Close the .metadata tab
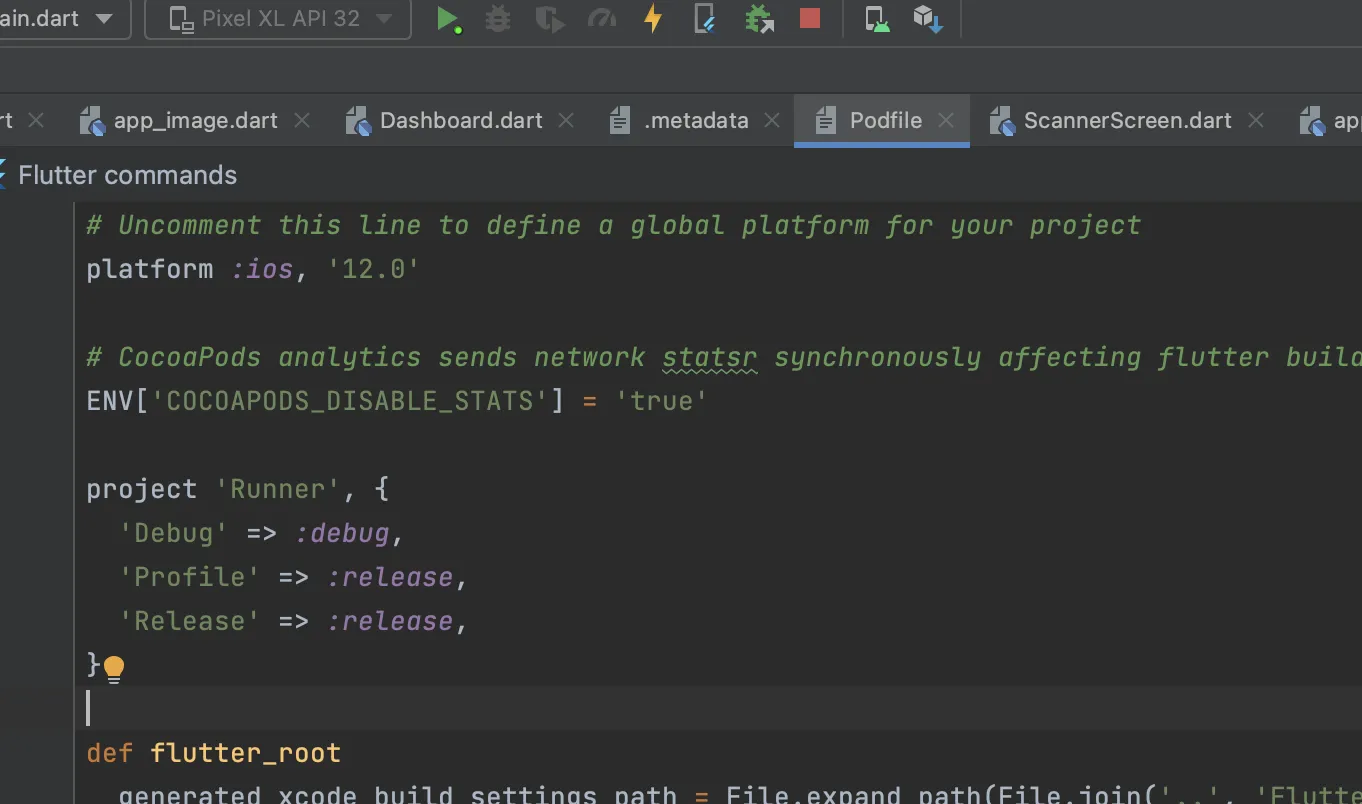 [x=772, y=121]
